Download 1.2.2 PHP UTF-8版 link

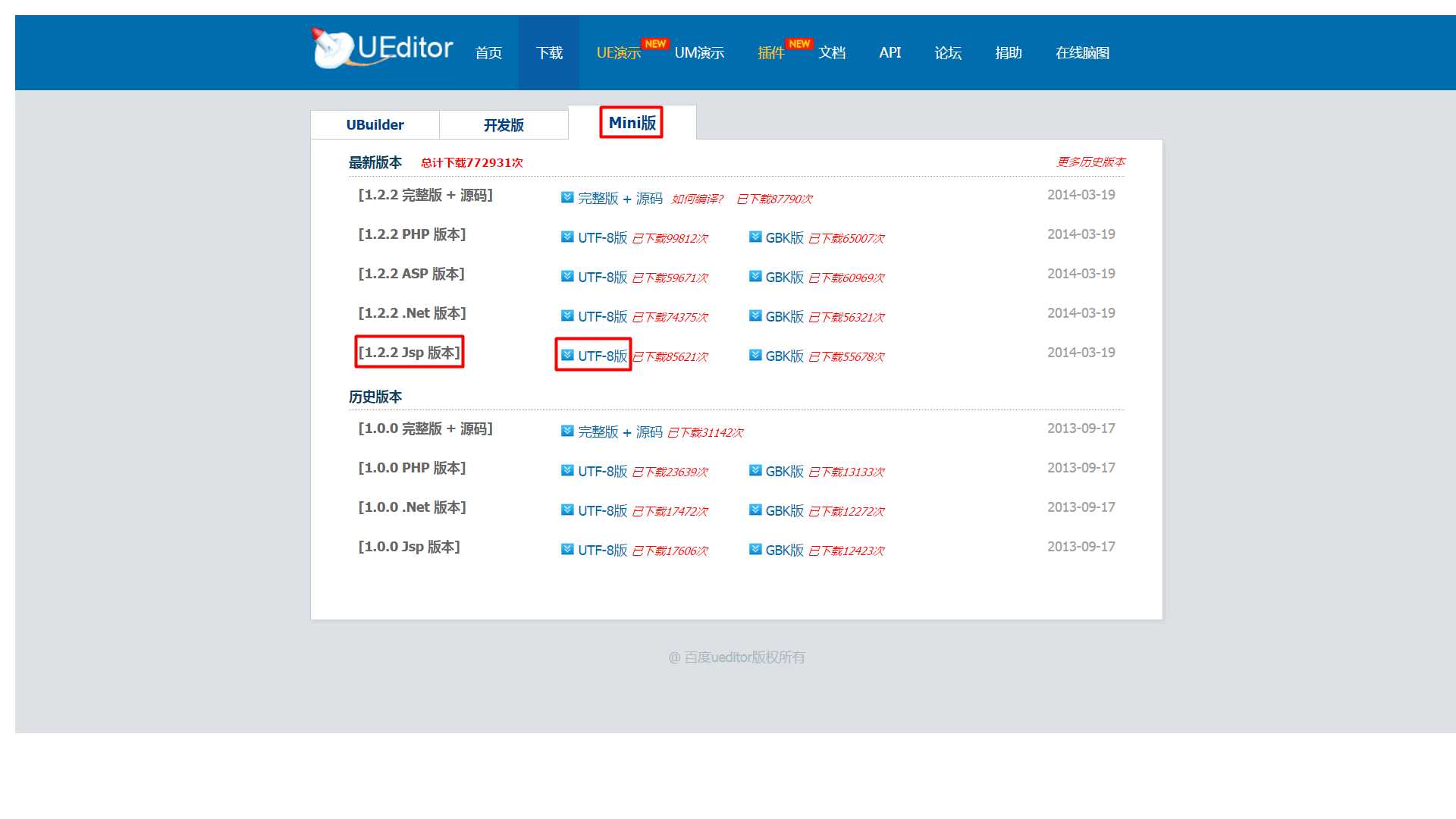(x=603, y=238)
